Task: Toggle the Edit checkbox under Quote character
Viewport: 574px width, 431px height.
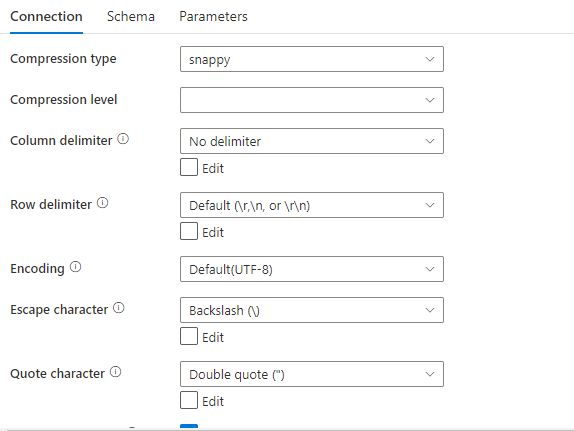Action: pyautogui.click(x=189, y=400)
